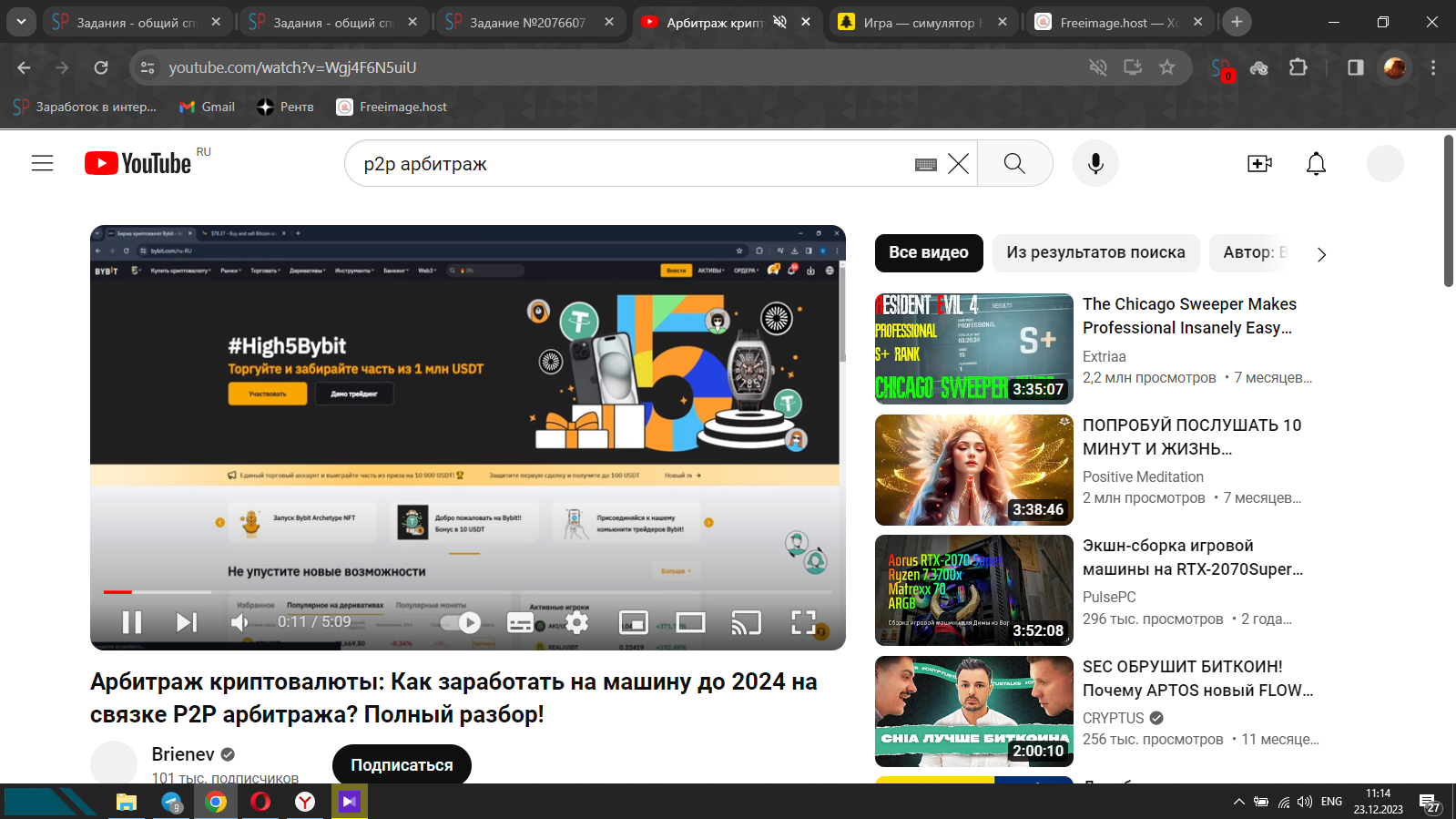Open the Extensions puzzle icon

[1298, 67]
